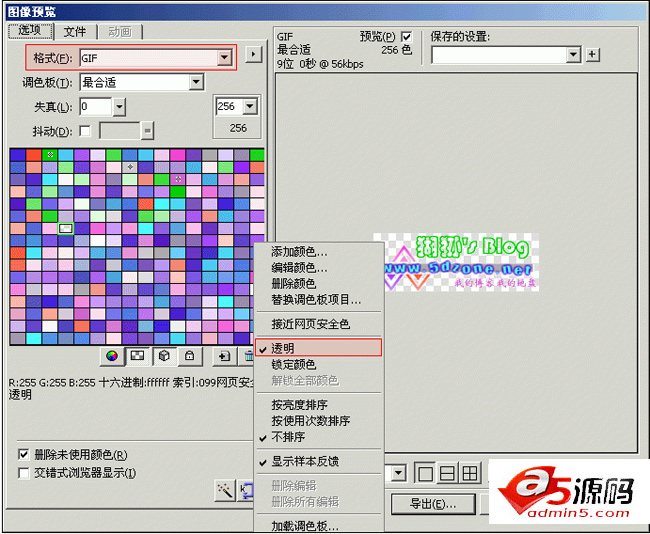This screenshot has width=650, height=534.
Task: Select the green-outlined transparent palette swatch
Action: [66, 228]
